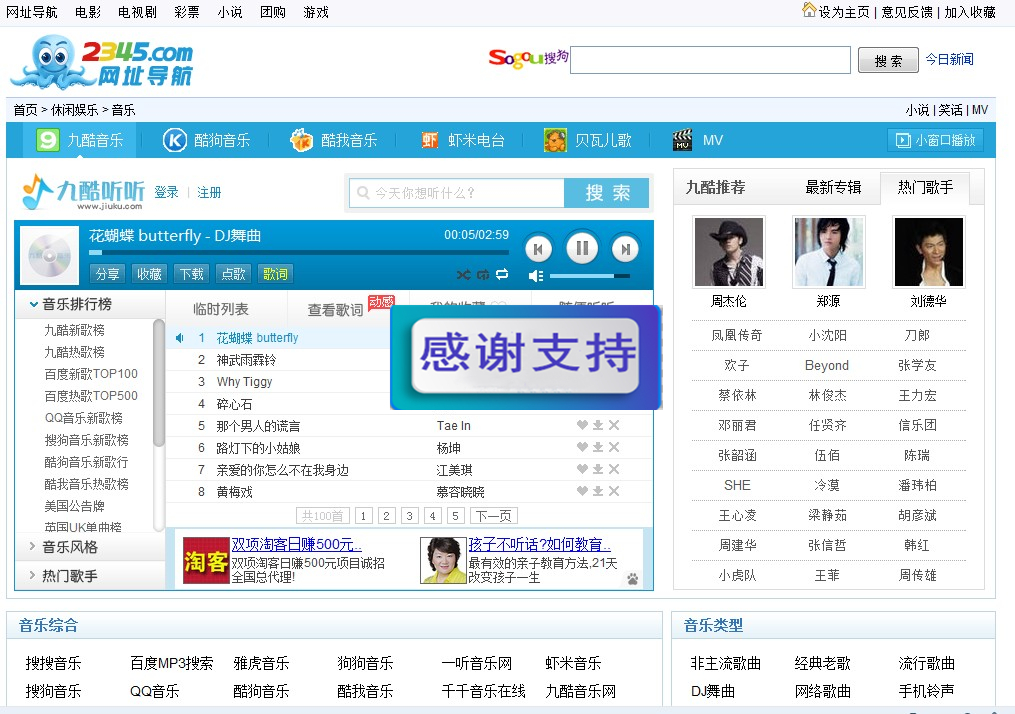Download the 慕容晓晓 song
Screen dimensions: 1015x714
pos(598,491)
